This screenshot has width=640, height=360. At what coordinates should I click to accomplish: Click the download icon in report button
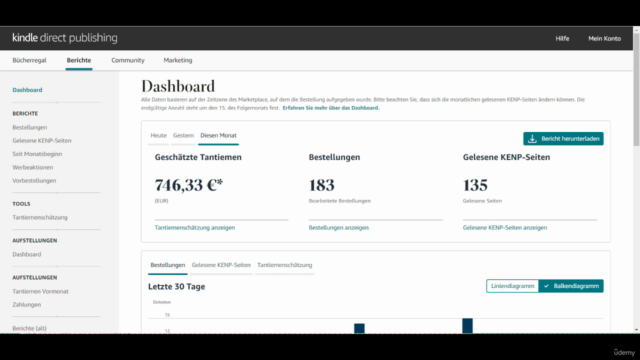[532, 139]
